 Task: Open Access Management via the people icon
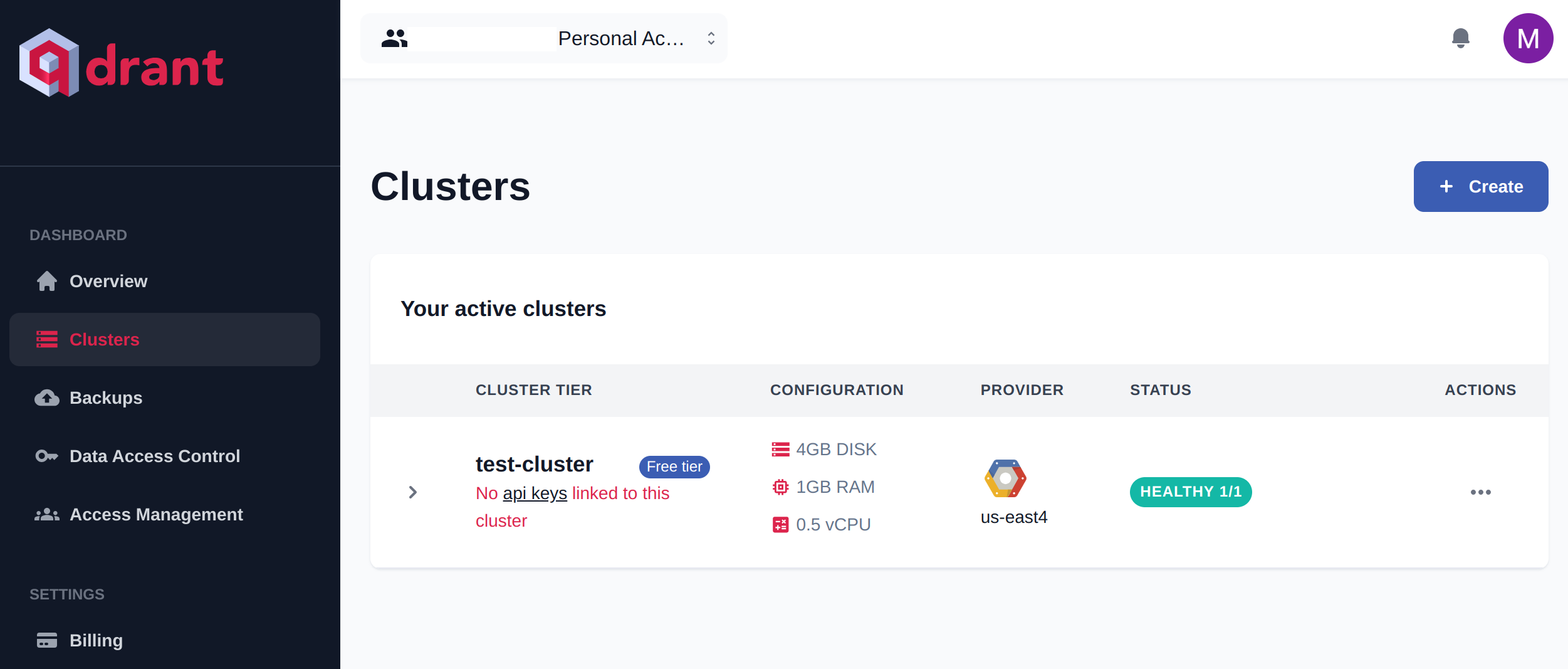pyautogui.click(x=47, y=514)
